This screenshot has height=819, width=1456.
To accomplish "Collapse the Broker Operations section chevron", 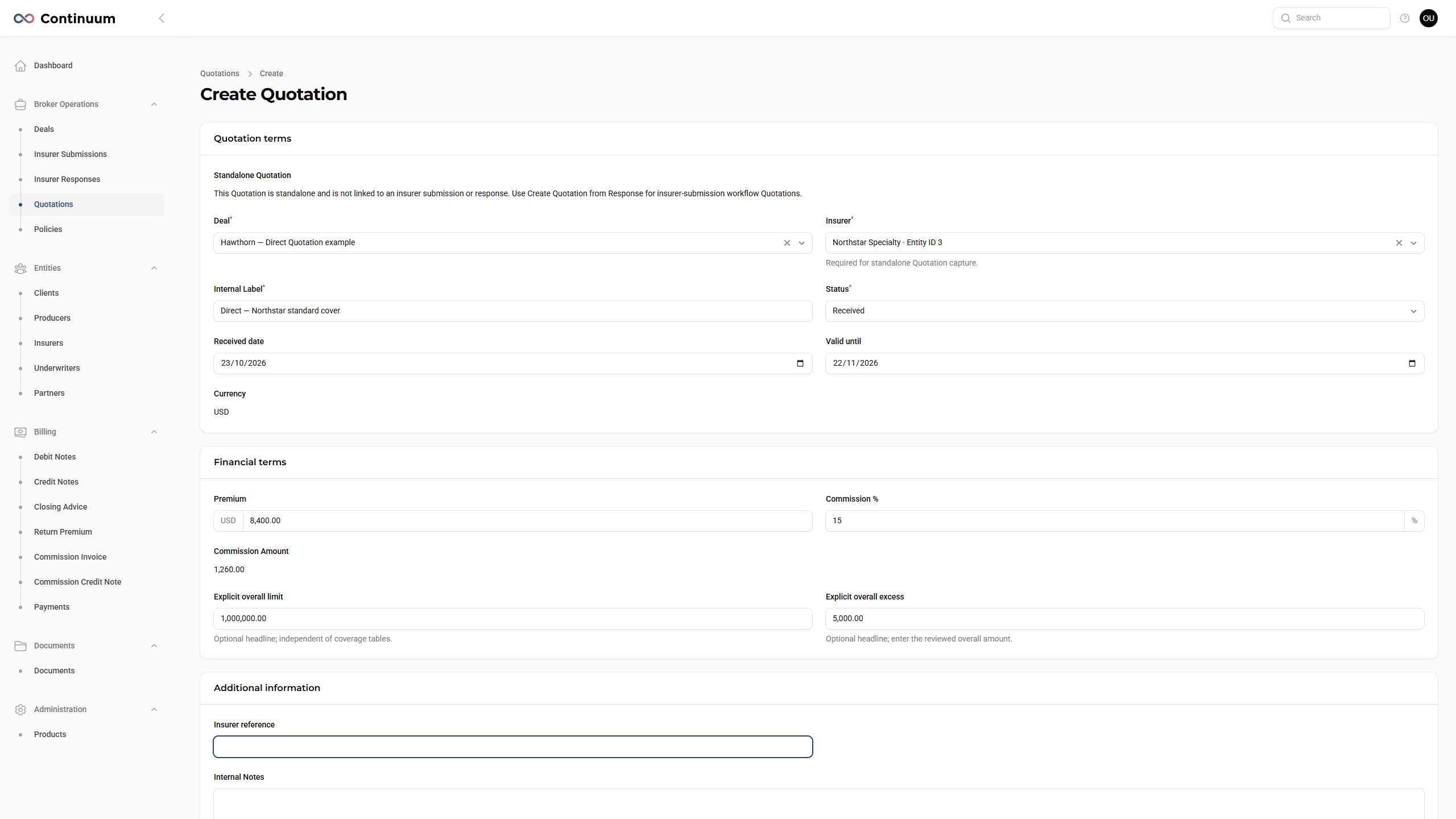I will (154, 104).
